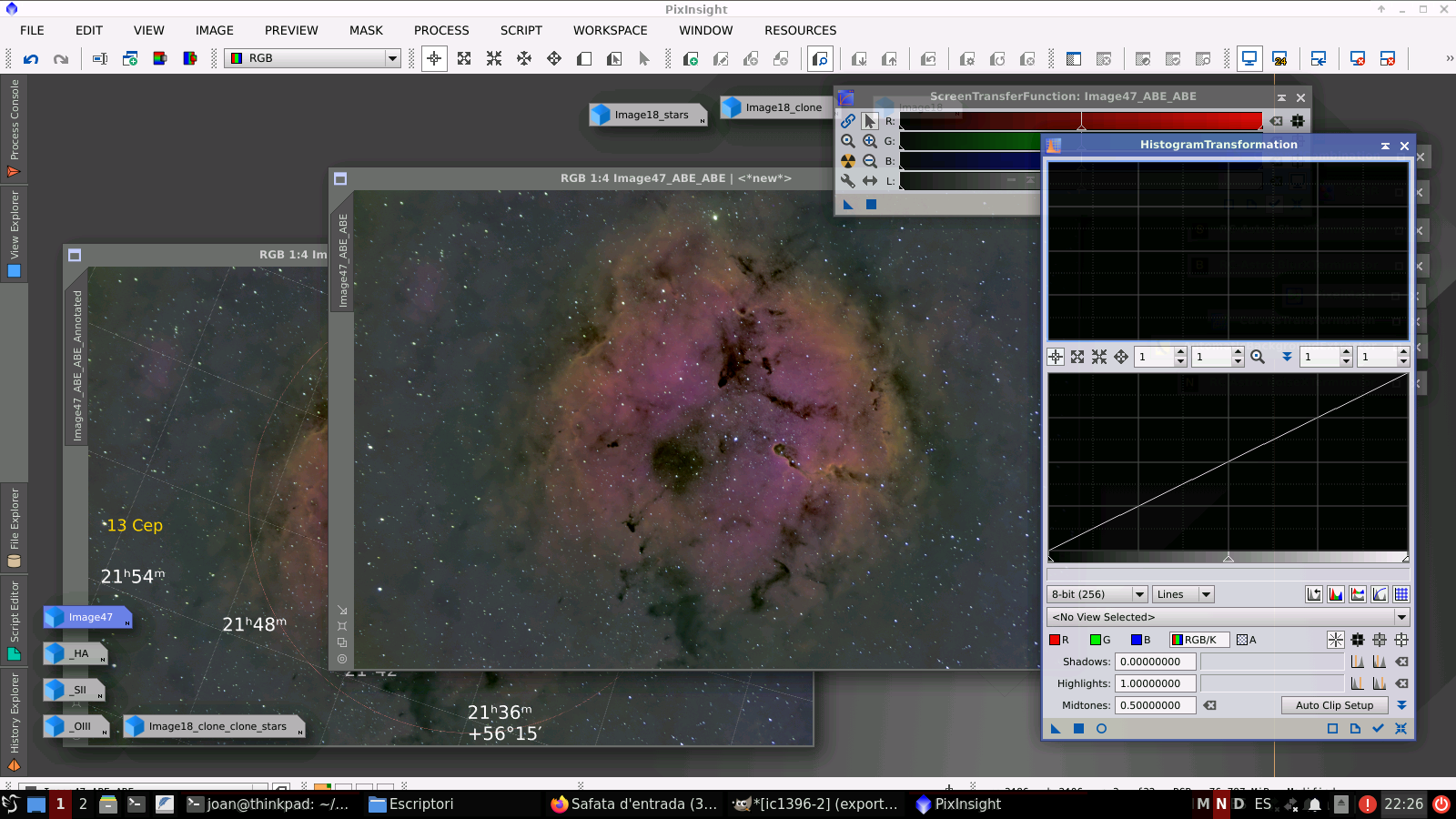Select the R channel in HistogramTransformation

tap(1058, 640)
